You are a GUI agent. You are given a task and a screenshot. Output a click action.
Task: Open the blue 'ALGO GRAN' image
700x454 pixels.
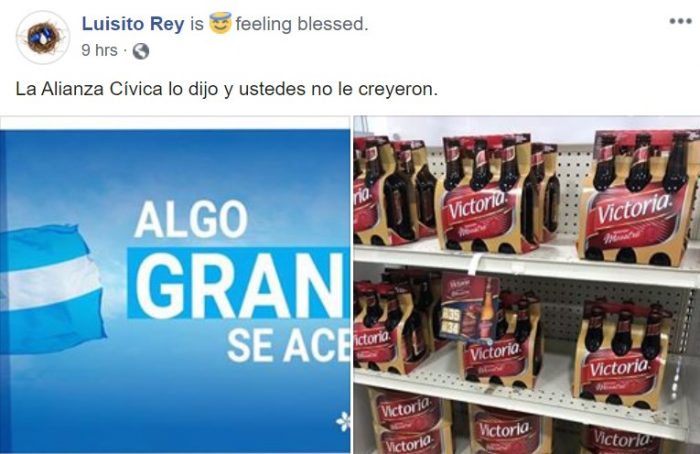(175, 285)
